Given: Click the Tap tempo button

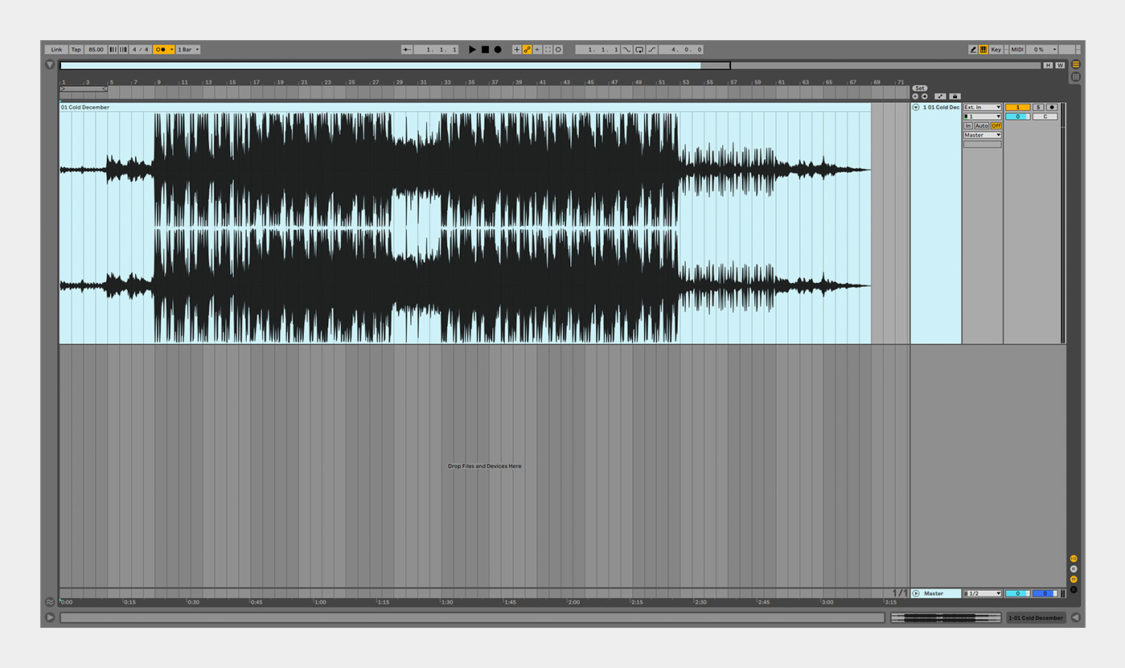Looking at the screenshot, I should pyautogui.click(x=78, y=49).
